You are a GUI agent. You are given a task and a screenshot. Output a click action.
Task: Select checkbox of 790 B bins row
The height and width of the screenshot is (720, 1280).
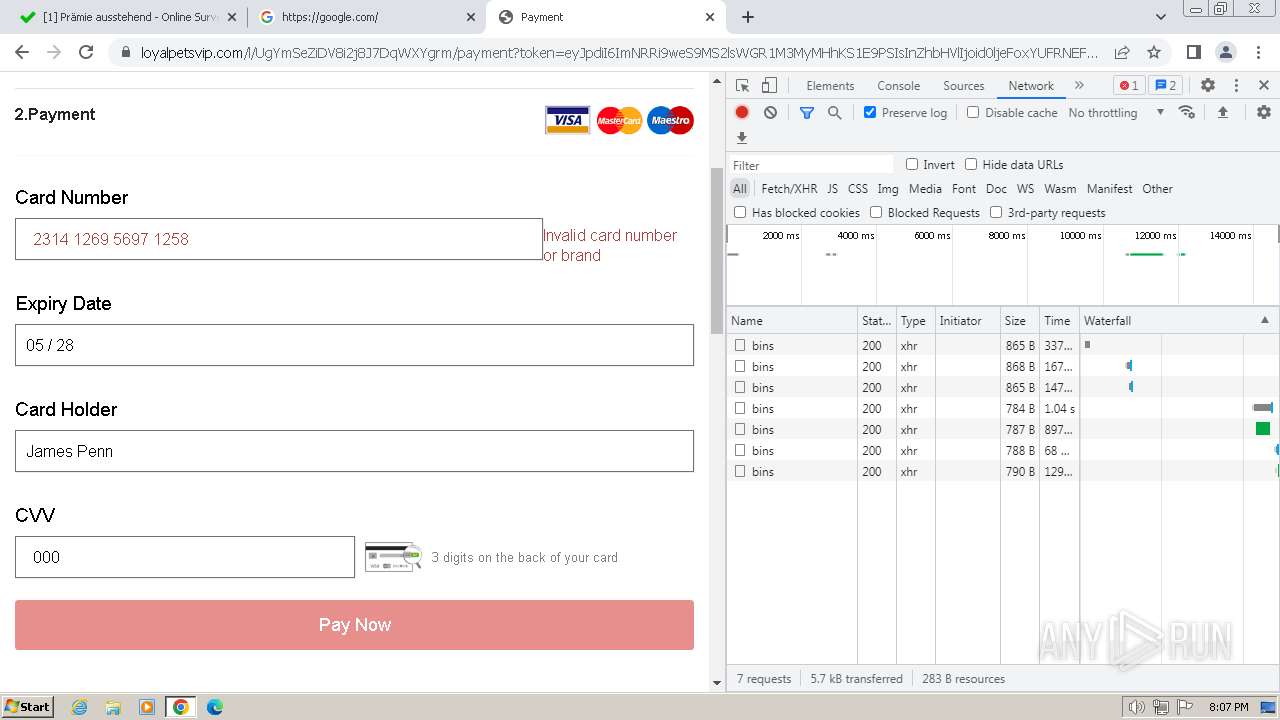[740, 471]
